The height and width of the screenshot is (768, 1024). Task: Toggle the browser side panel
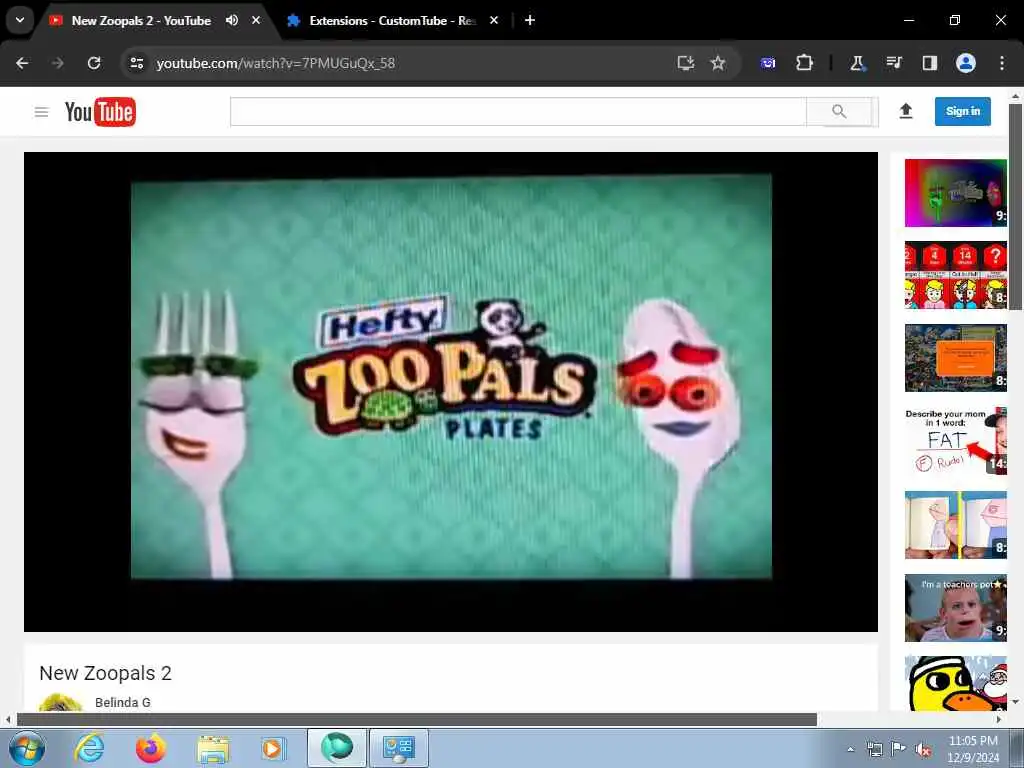[929, 63]
